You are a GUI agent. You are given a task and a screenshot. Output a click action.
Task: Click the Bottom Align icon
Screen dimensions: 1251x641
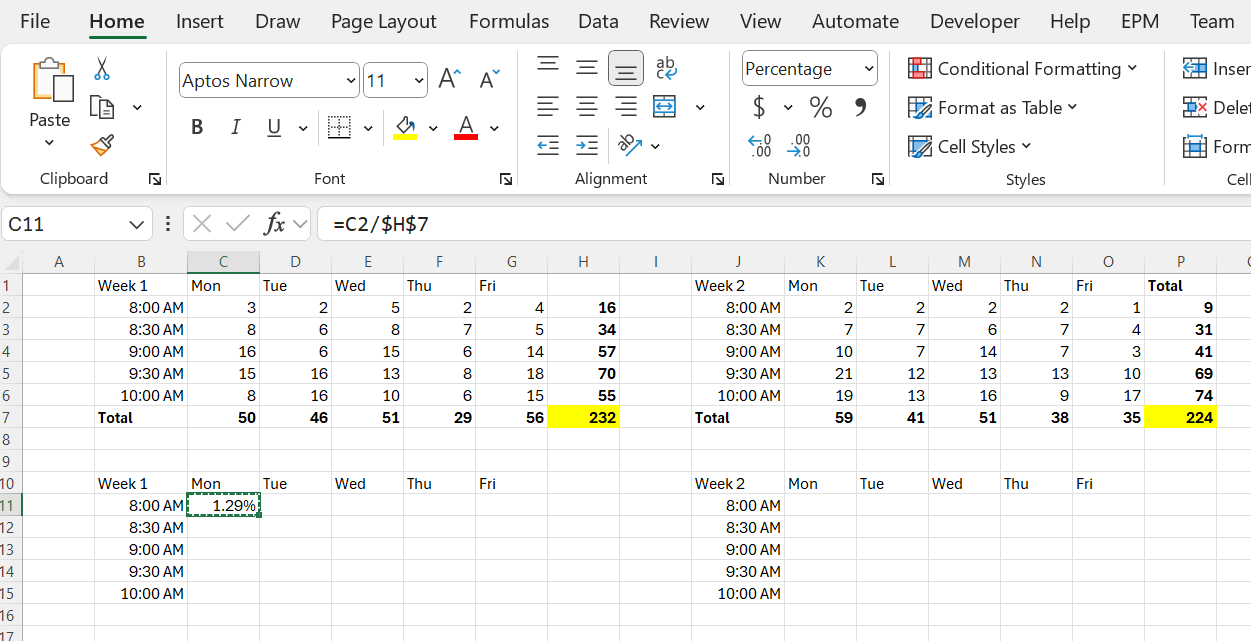[626, 68]
